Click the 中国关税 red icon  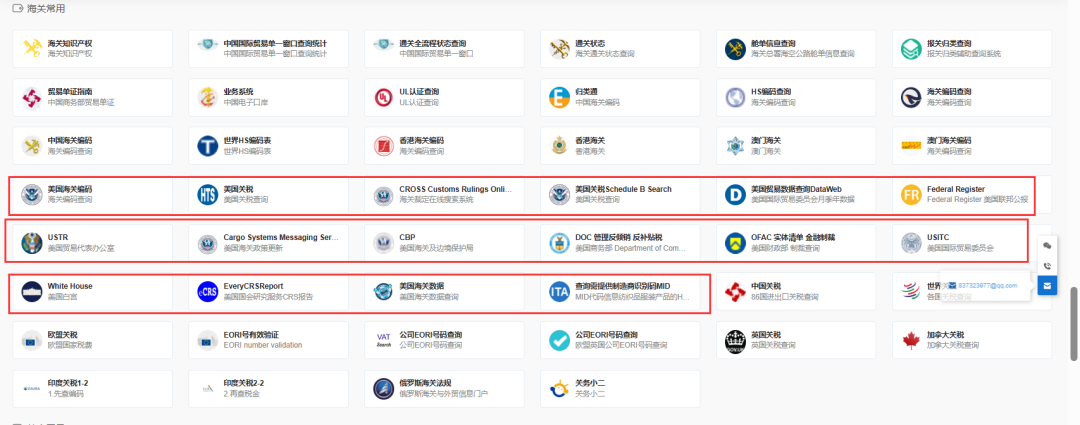pyautogui.click(x=736, y=292)
